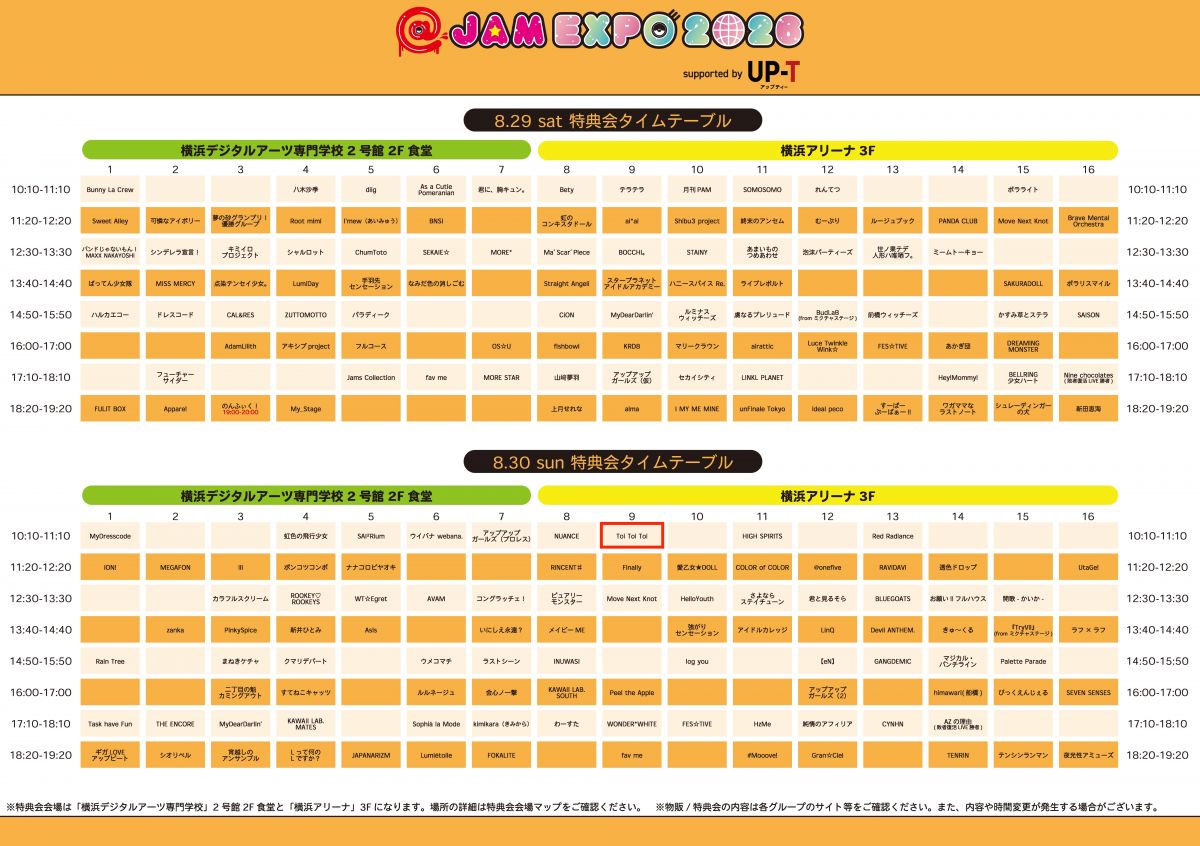Select the 8.29 sat timetable heading
The height and width of the screenshot is (846, 1200).
point(613,121)
